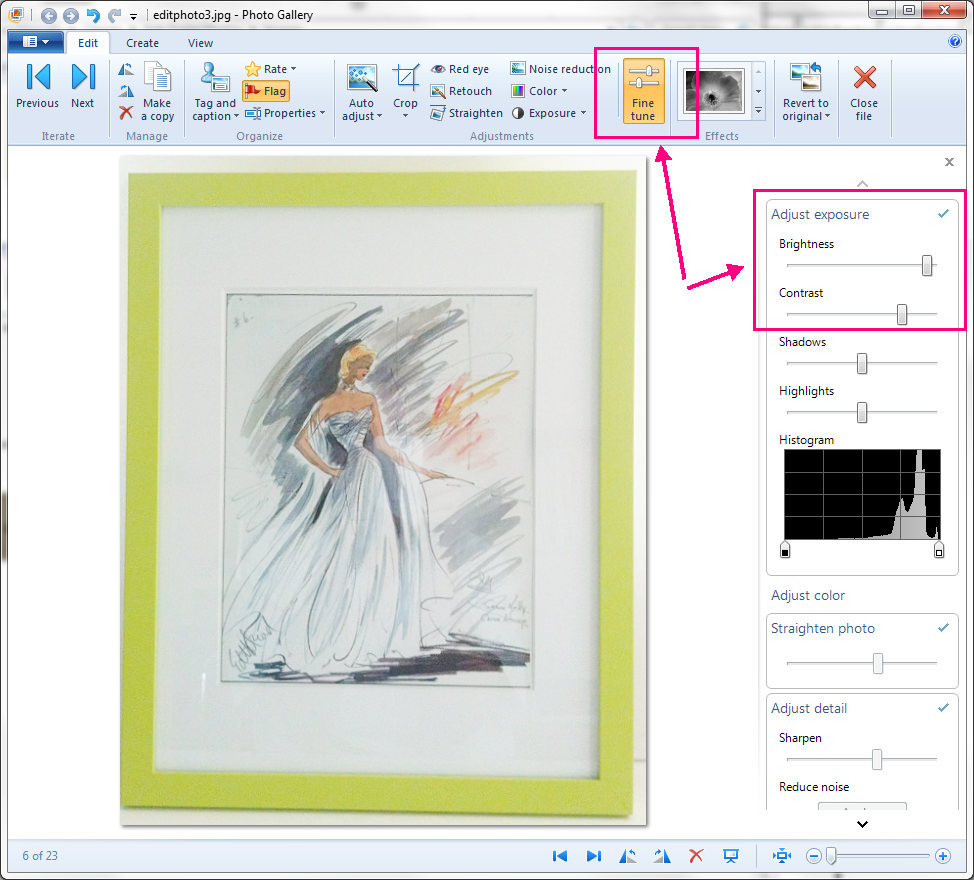Screen dimensions: 974x880
Task: Select the Retouch tool
Action: pos(462,91)
